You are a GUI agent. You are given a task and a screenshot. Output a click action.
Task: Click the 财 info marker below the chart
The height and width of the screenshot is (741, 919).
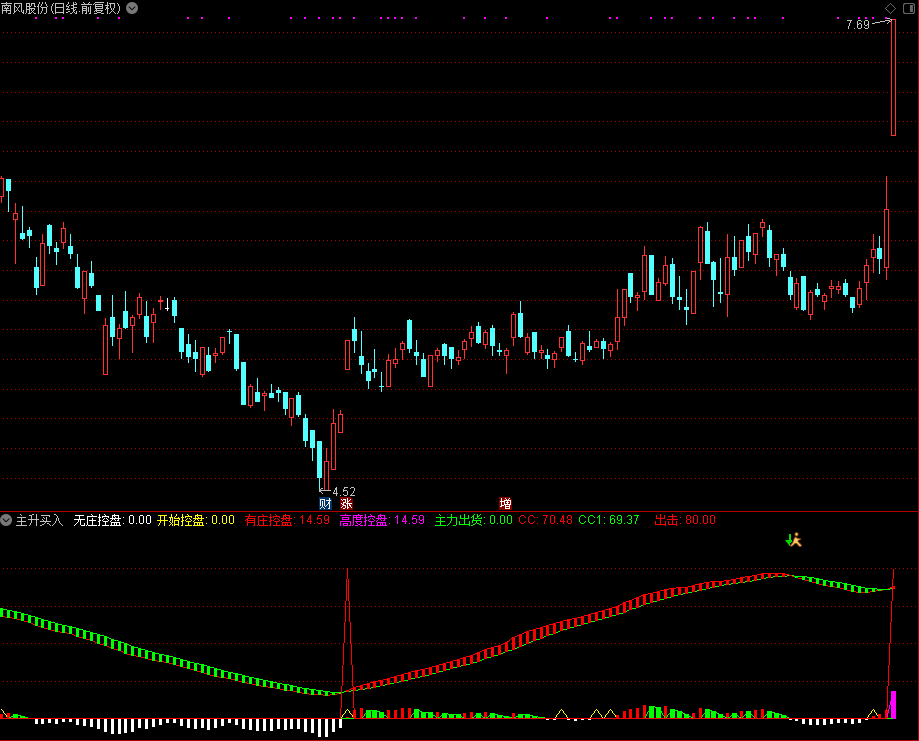point(325,504)
